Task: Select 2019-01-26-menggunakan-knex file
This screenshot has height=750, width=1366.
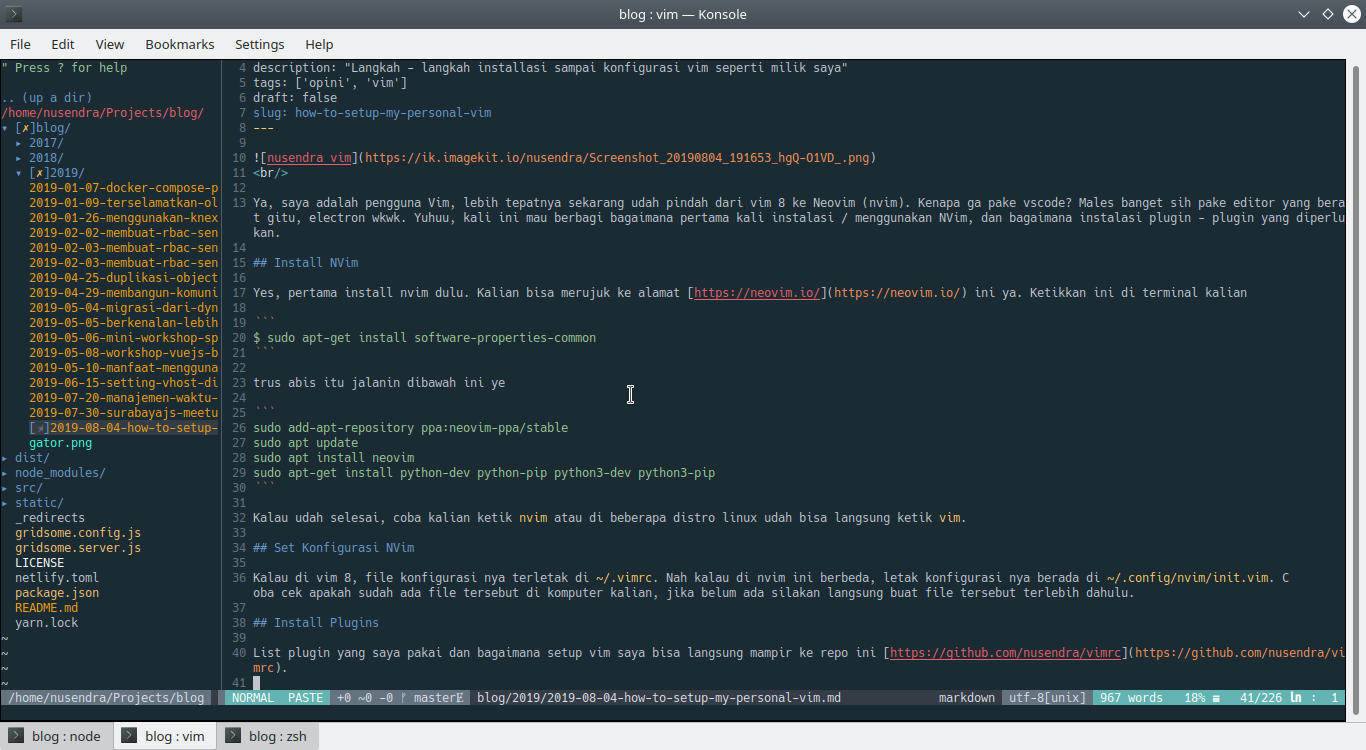Action: coord(124,218)
